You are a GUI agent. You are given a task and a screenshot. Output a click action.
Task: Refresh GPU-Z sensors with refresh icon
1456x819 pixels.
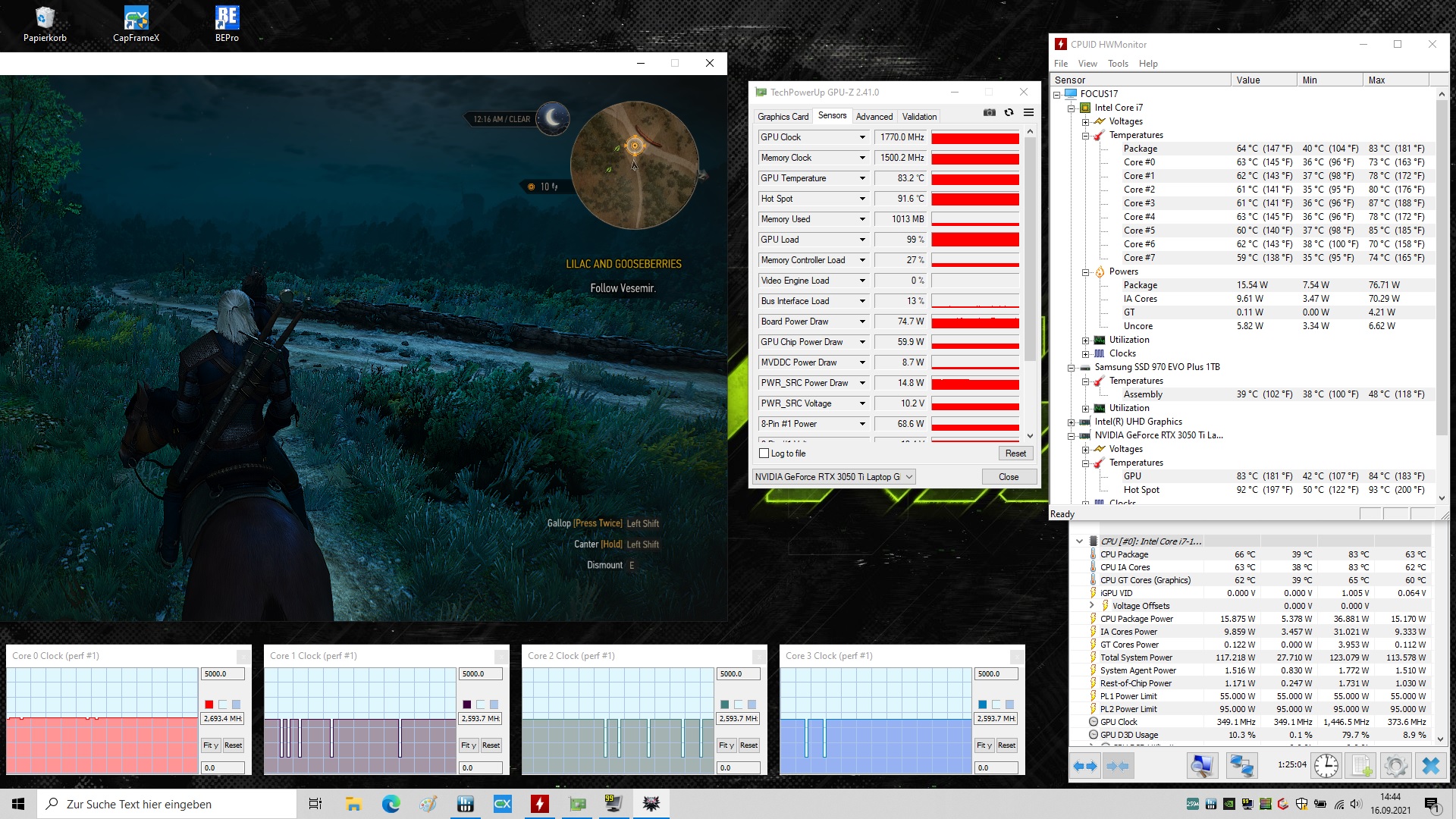(x=1009, y=112)
